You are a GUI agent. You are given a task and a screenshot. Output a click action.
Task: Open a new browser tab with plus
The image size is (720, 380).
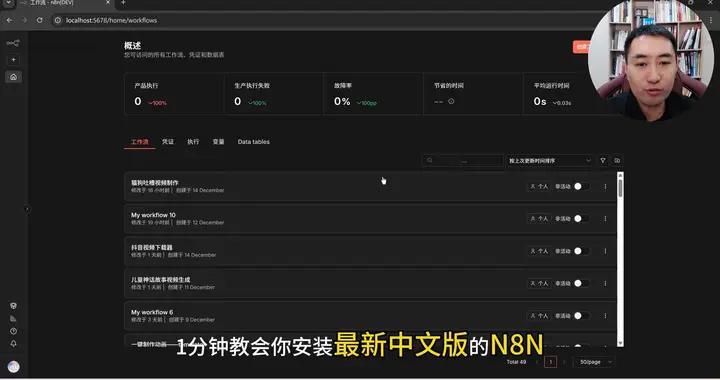pyautogui.click(x=123, y=3)
